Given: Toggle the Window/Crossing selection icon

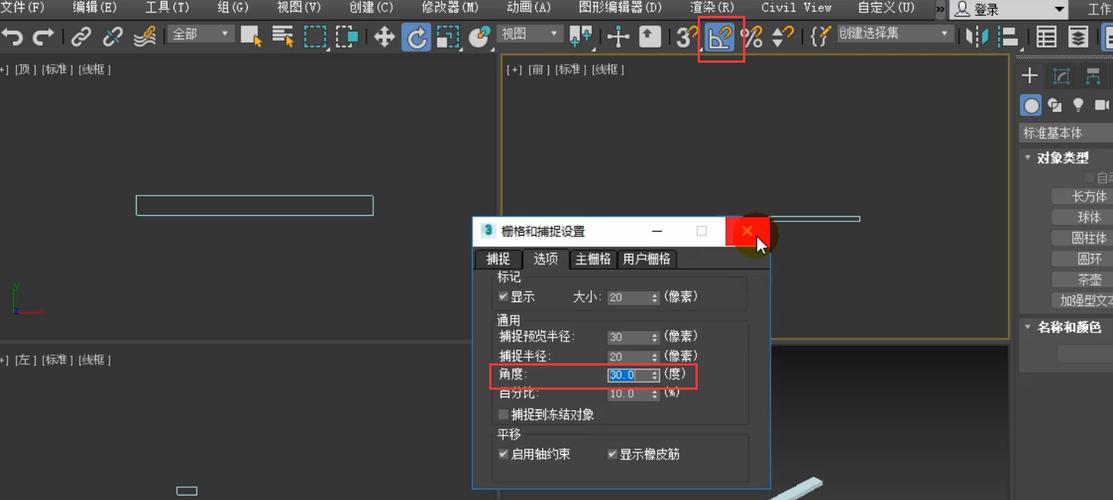Looking at the screenshot, I should [x=347, y=37].
